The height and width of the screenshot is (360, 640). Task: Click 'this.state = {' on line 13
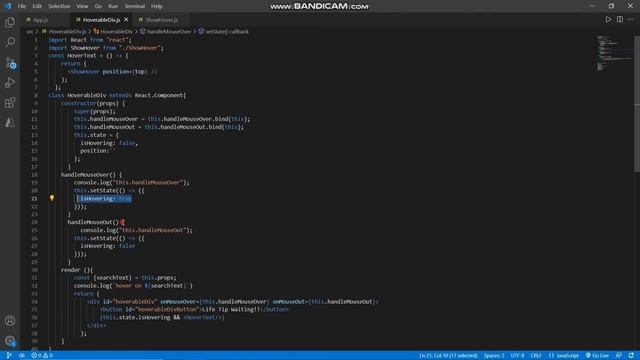96,135
